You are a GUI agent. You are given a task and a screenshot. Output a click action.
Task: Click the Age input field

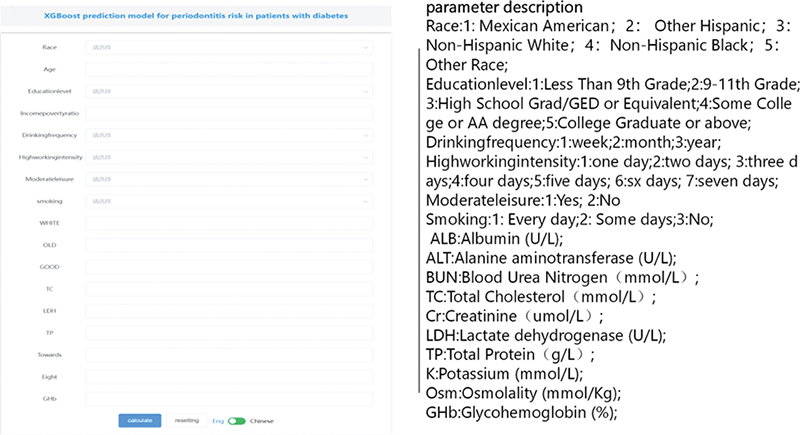click(x=229, y=69)
